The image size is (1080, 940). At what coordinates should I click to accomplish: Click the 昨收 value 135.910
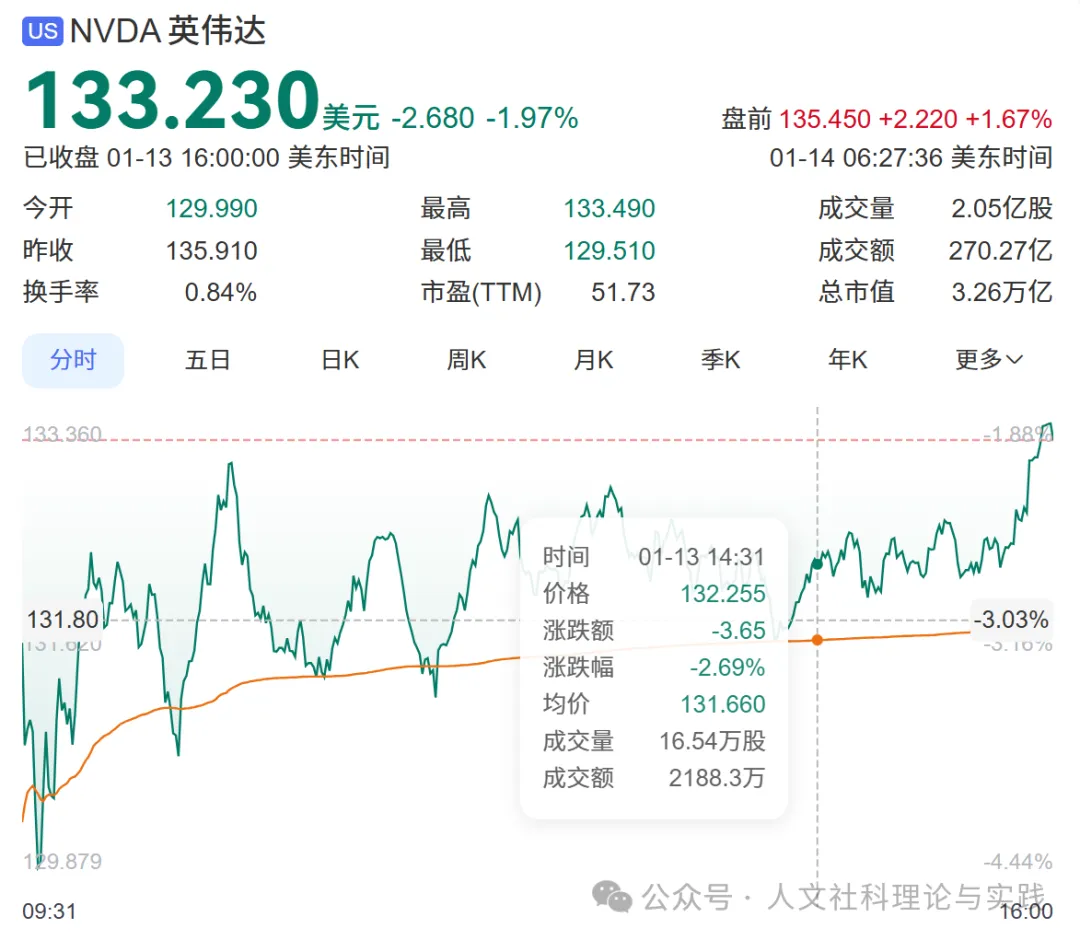click(211, 251)
